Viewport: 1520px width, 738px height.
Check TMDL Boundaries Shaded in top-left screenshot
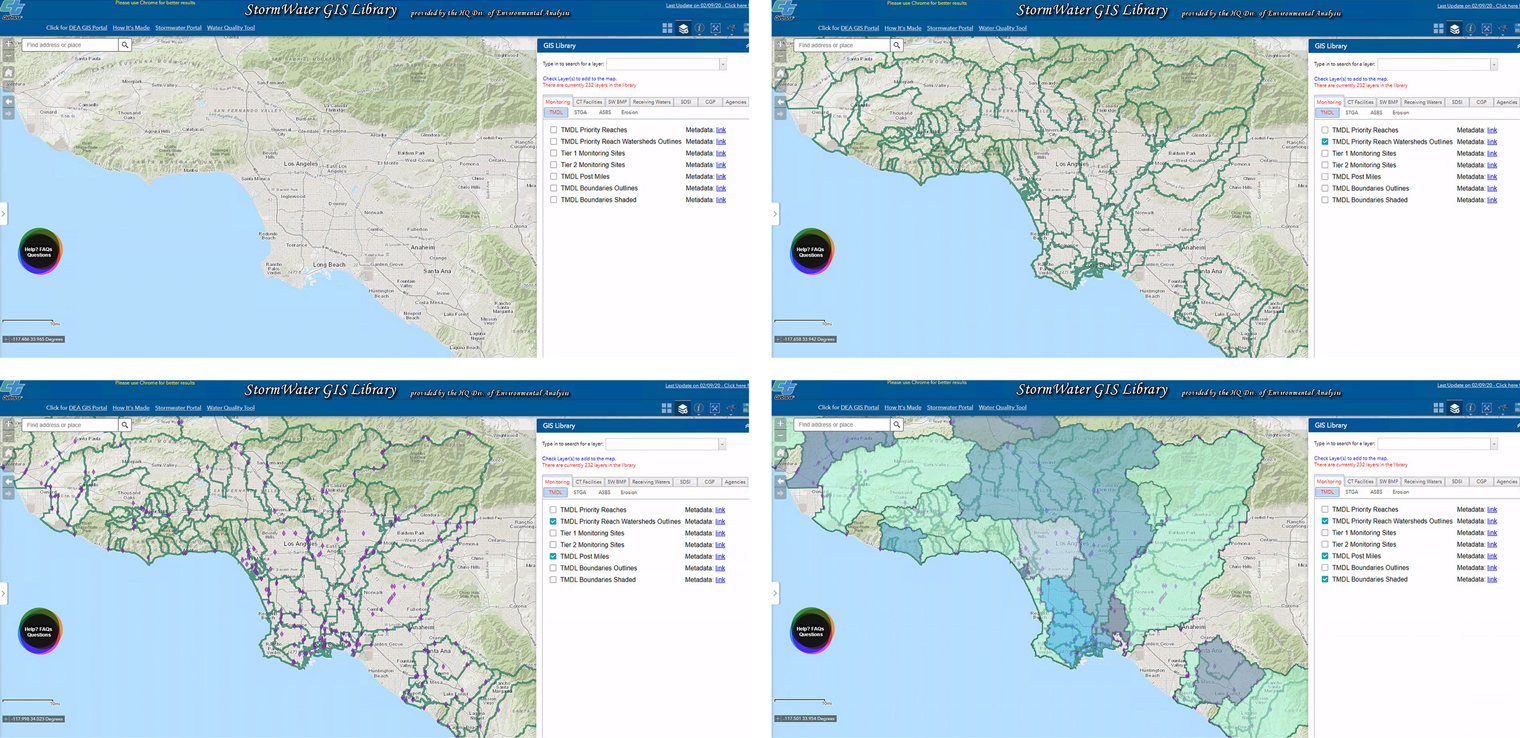554,200
